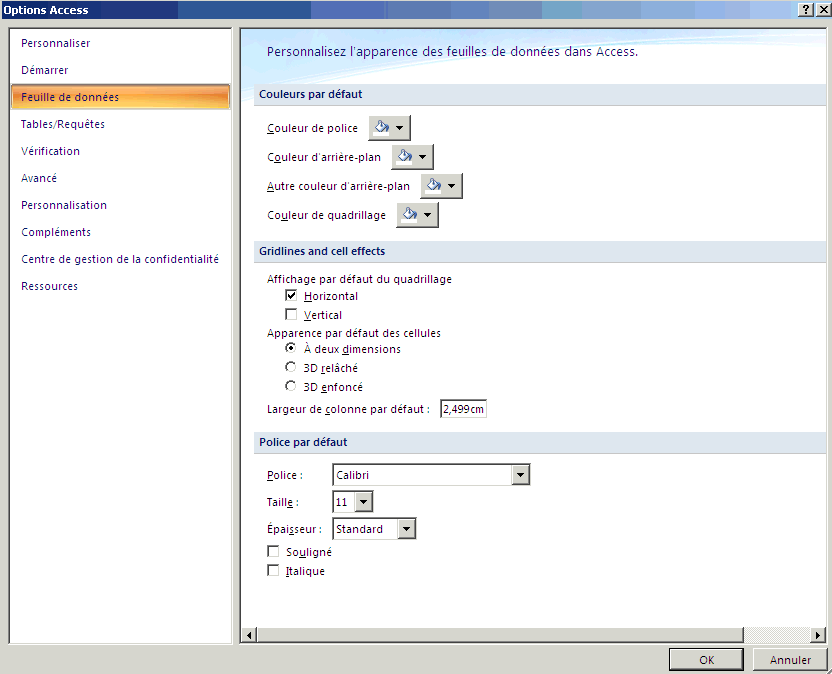
Task: Select the 3D relâché cell appearance
Action: pos(291,368)
